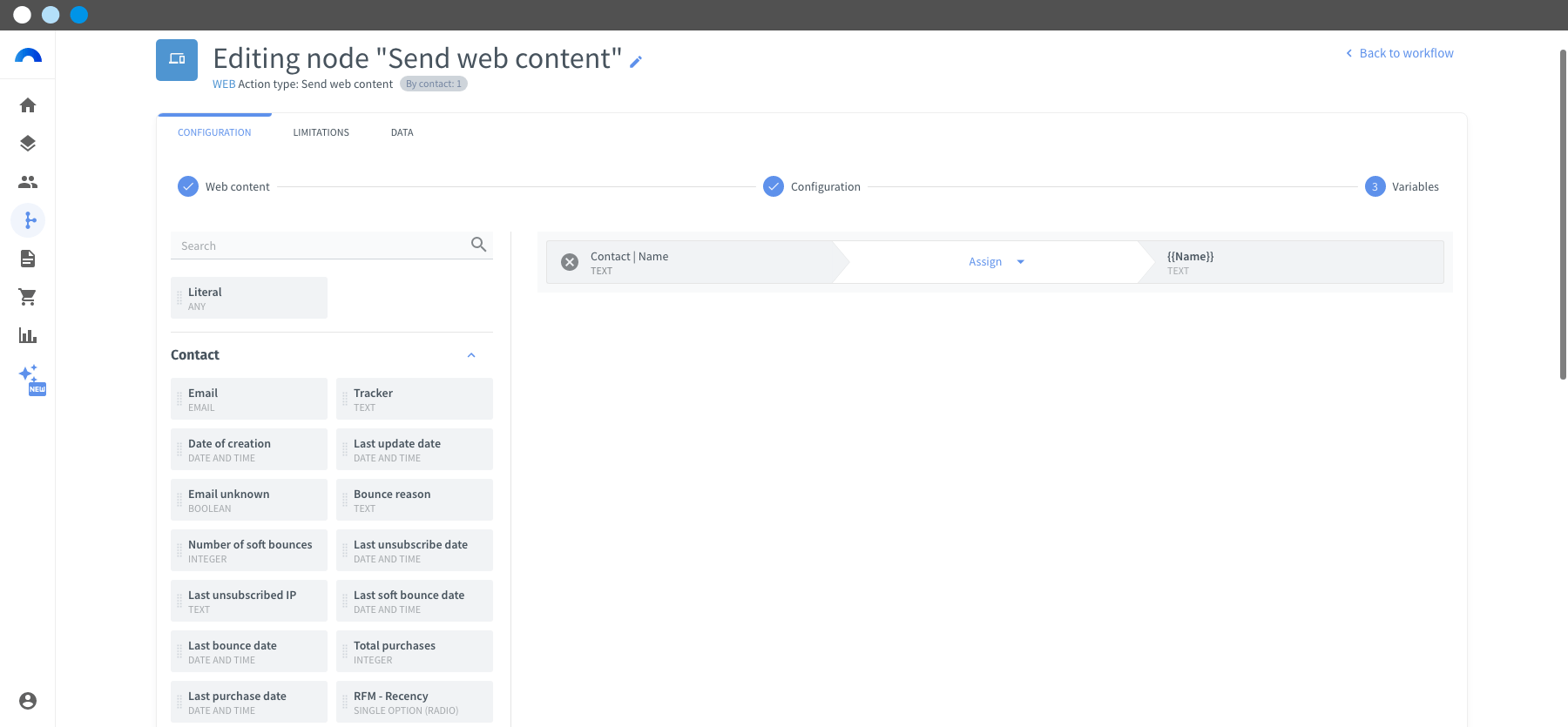Select the Last unsubscribed IP field
The image size is (1568, 727).
pyautogui.click(x=249, y=601)
